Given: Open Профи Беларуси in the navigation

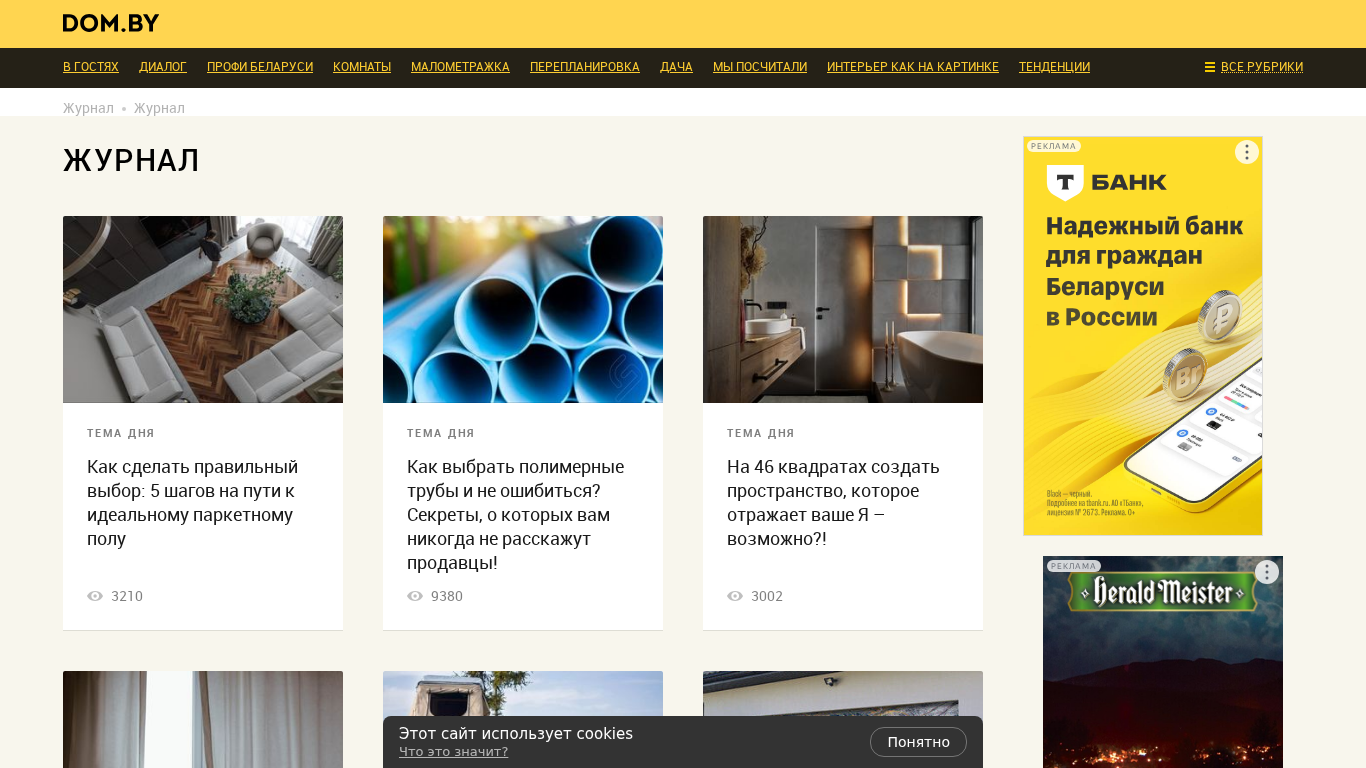Looking at the screenshot, I should pos(260,67).
